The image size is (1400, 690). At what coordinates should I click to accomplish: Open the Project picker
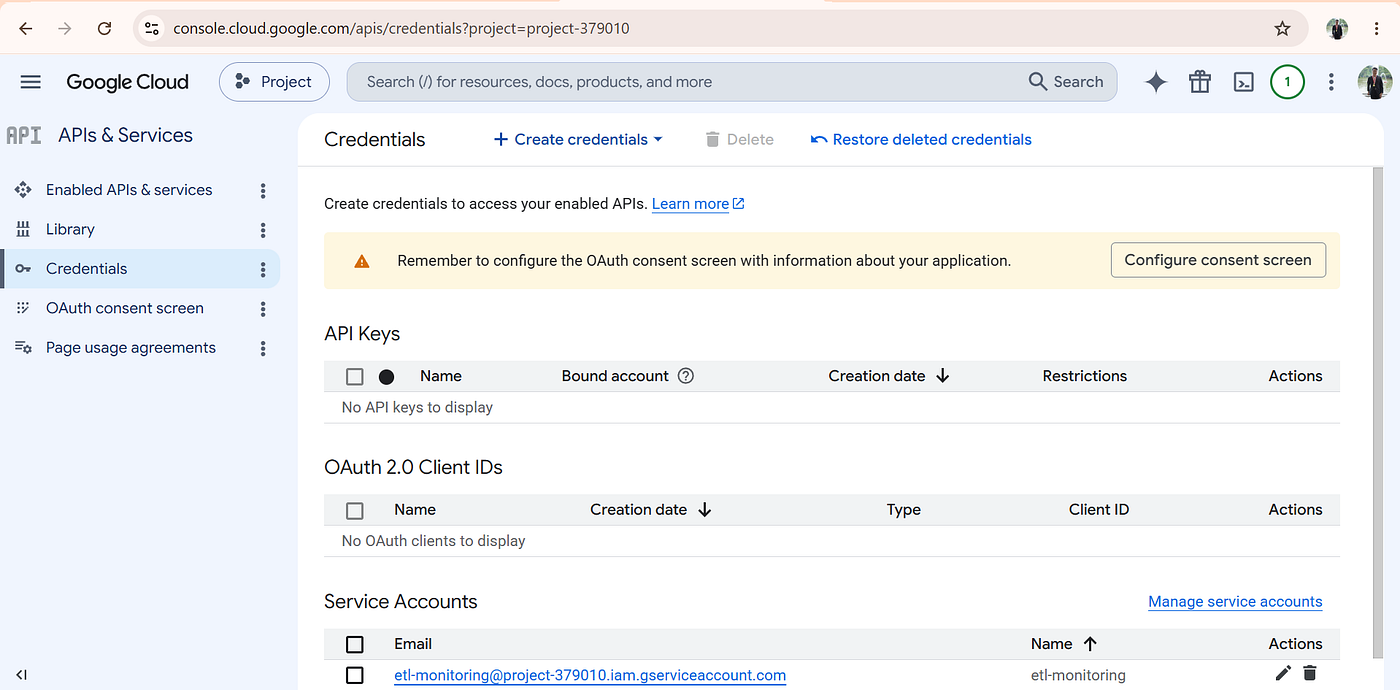[273, 82]
